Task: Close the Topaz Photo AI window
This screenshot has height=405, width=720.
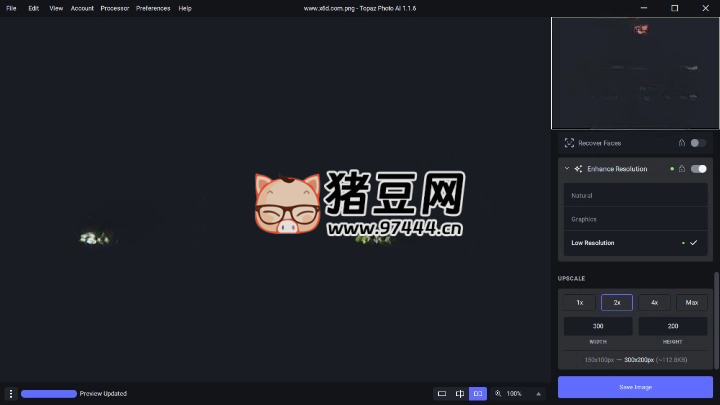Action: pos(705,8)
